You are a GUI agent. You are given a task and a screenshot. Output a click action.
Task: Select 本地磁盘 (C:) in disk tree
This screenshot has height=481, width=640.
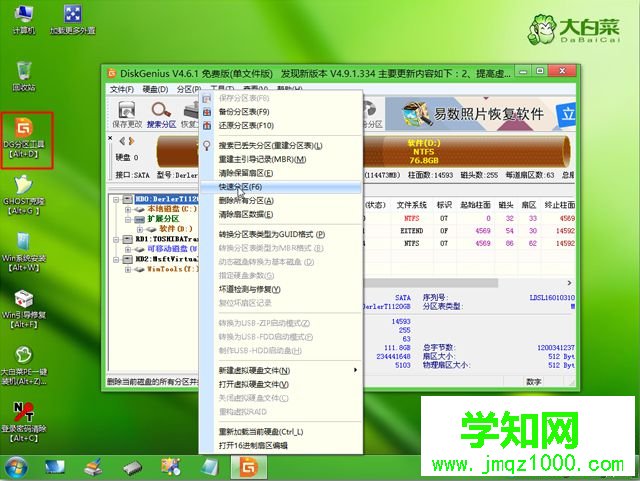[172, 209]
